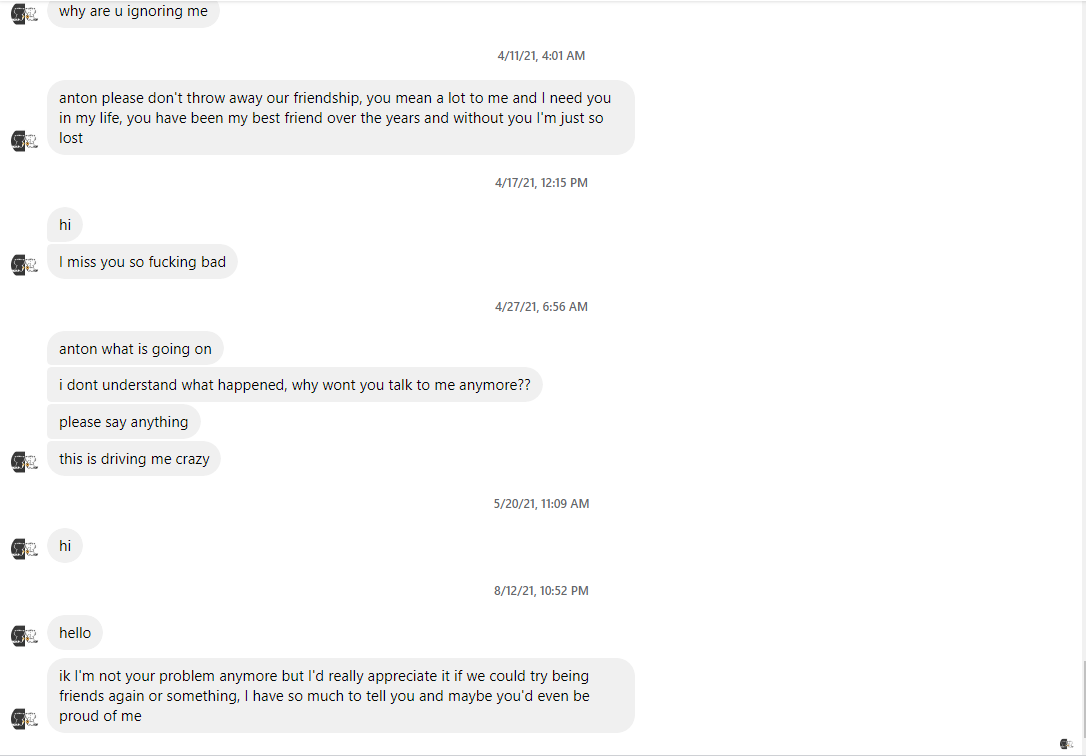1086x756 pixels.
Task: Select the 'ik I'm not your problem anymore' message
Action: coord(341,696)
